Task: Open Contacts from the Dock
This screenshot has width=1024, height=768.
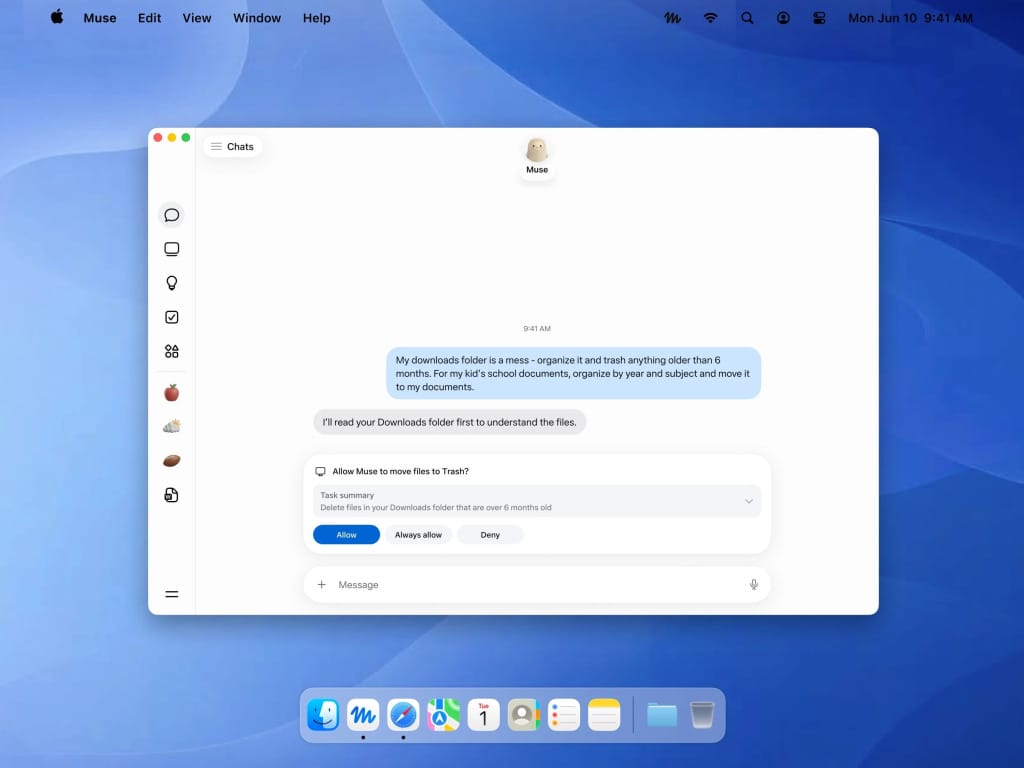Action: pyautogui.click(x=524, y=714)
